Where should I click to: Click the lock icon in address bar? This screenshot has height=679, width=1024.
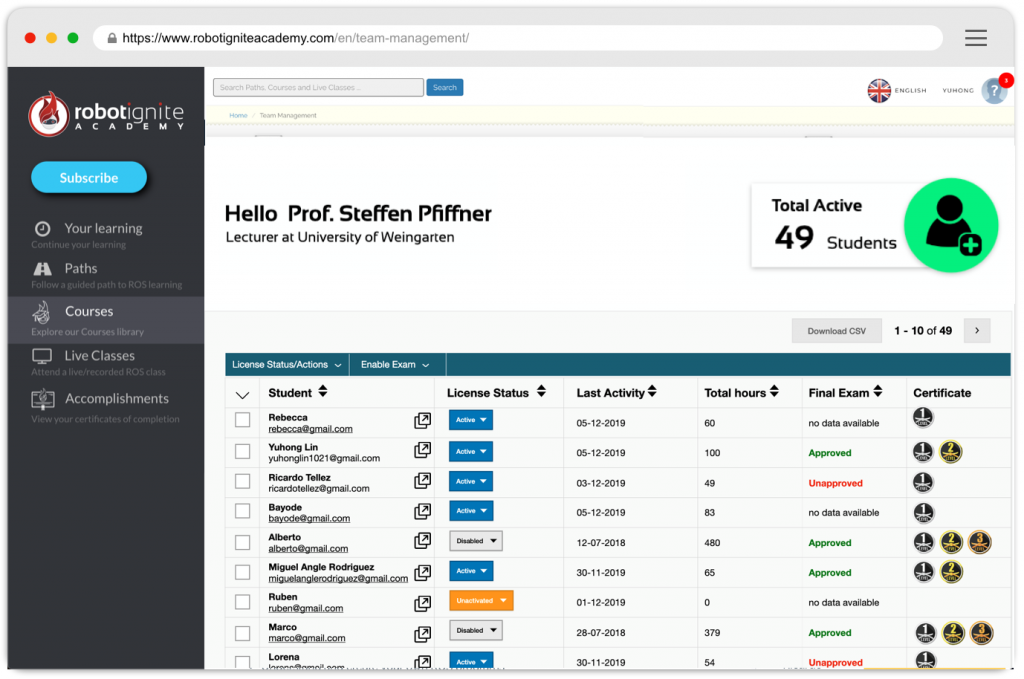tap(112, 39)
